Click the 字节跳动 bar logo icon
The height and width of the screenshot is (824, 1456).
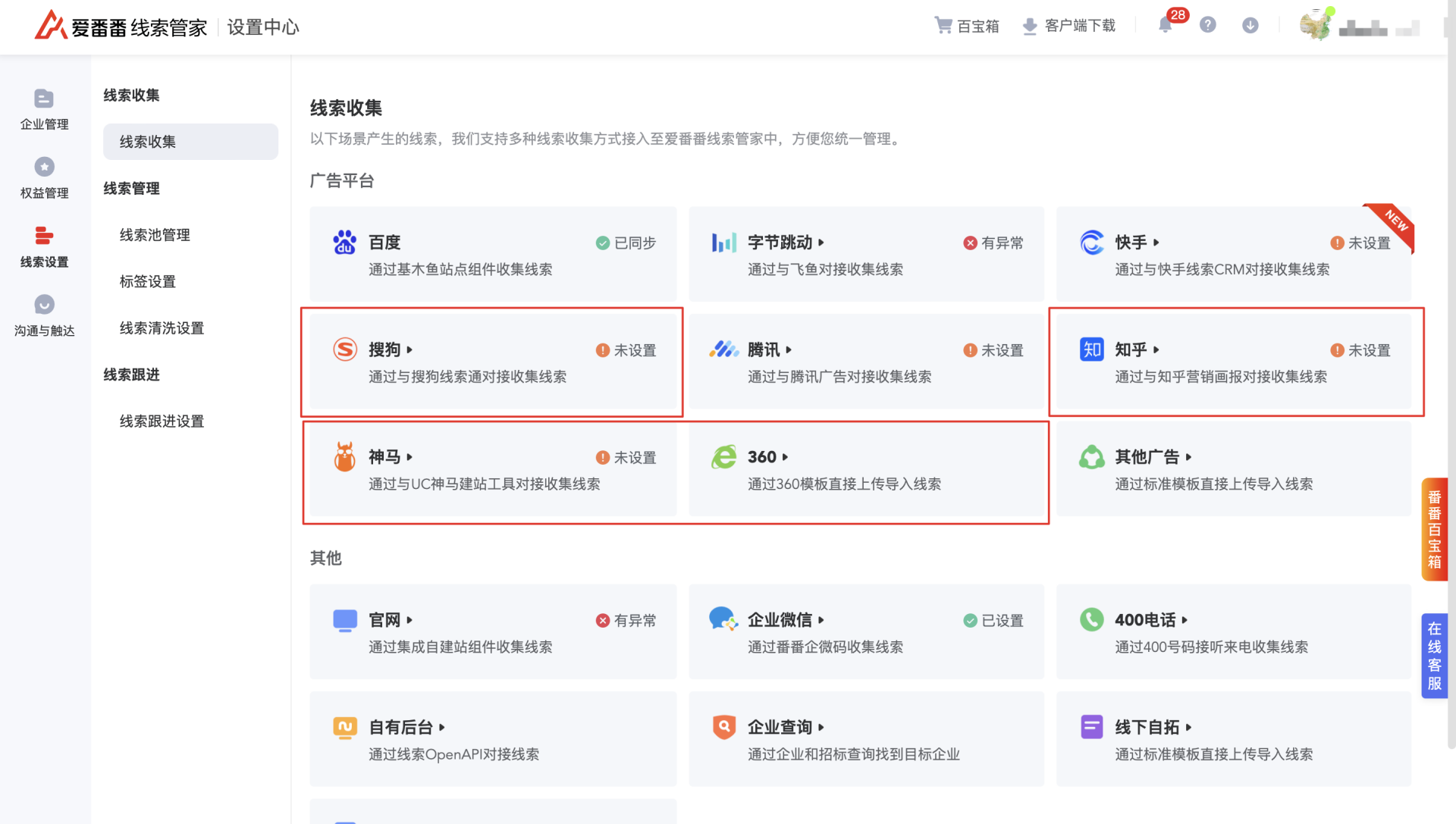[723, 243]
